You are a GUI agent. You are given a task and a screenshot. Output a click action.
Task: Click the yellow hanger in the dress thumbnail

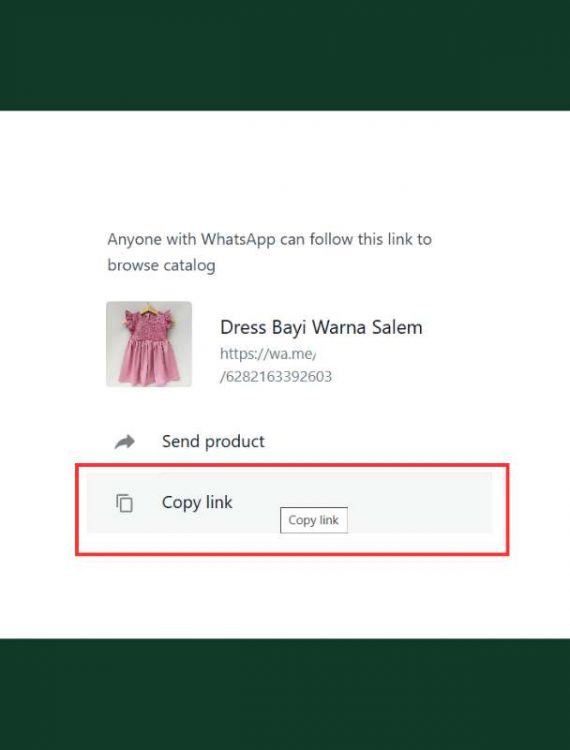pyautogui.click(x=150, y=309)
